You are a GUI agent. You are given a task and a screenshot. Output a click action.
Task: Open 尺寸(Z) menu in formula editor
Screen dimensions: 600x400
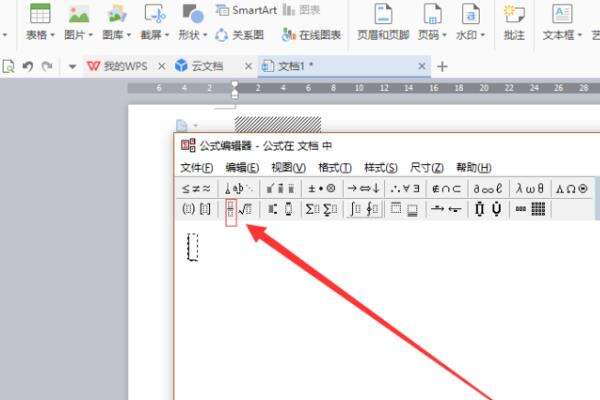(x=427, y=168)
